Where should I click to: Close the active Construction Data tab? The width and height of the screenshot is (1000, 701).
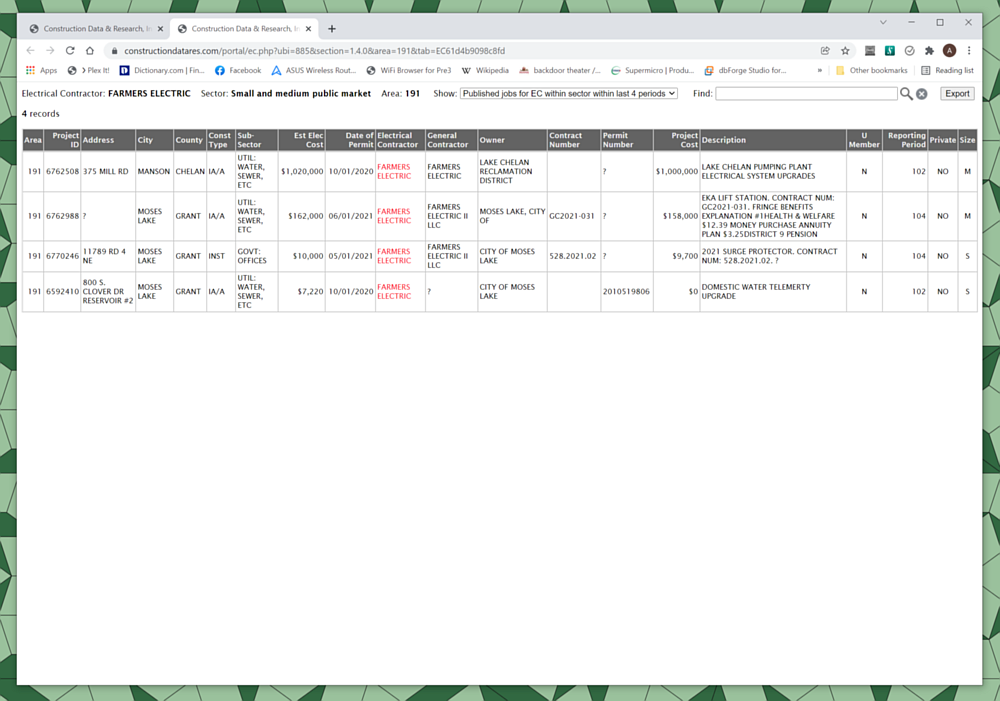pyautogui.click(x=308, y=29)
